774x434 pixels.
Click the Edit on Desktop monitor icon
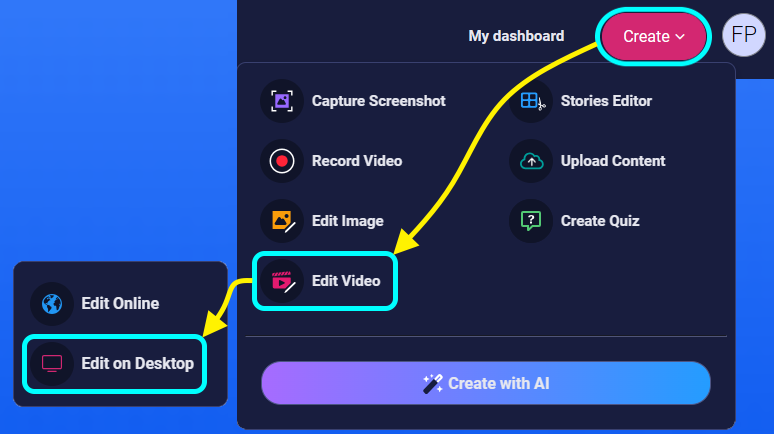click(52, 364)
